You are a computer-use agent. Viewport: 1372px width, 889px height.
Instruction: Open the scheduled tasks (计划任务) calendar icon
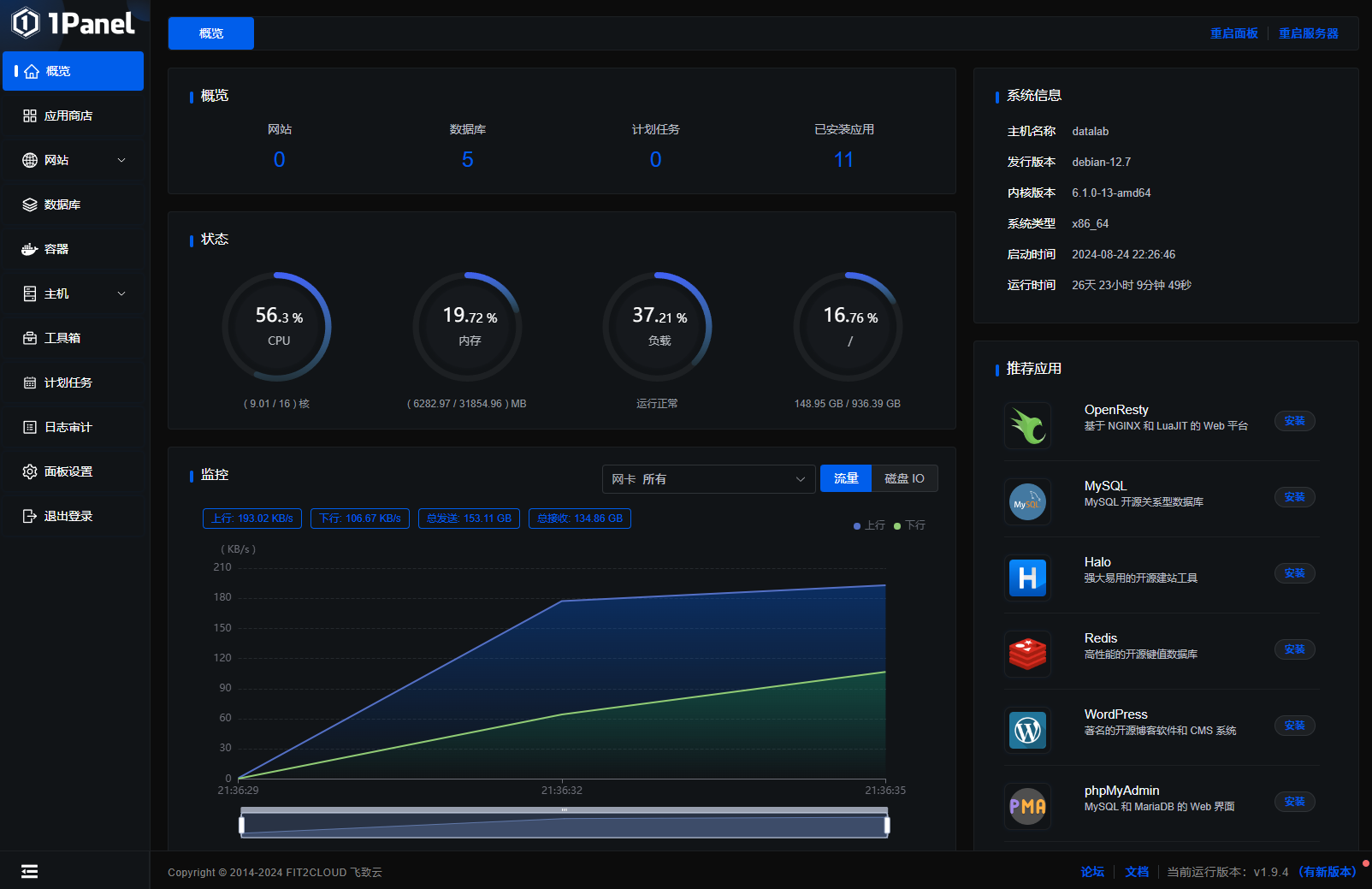[30, 382]
